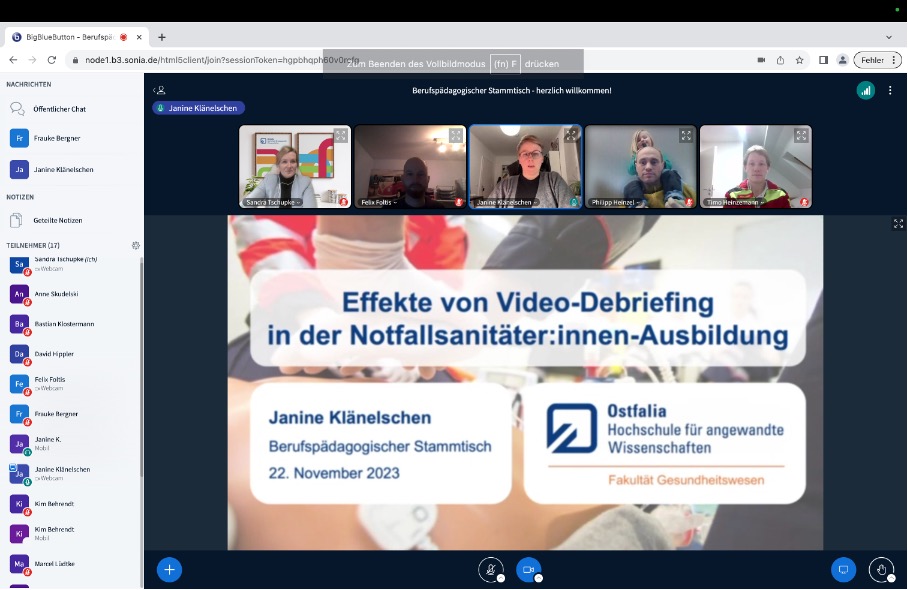Image resolution: width=908 pixels, height=590 pixels.
Task: Open Sandra Tschupke webcam name dropdown
Action: coord(273,203)
